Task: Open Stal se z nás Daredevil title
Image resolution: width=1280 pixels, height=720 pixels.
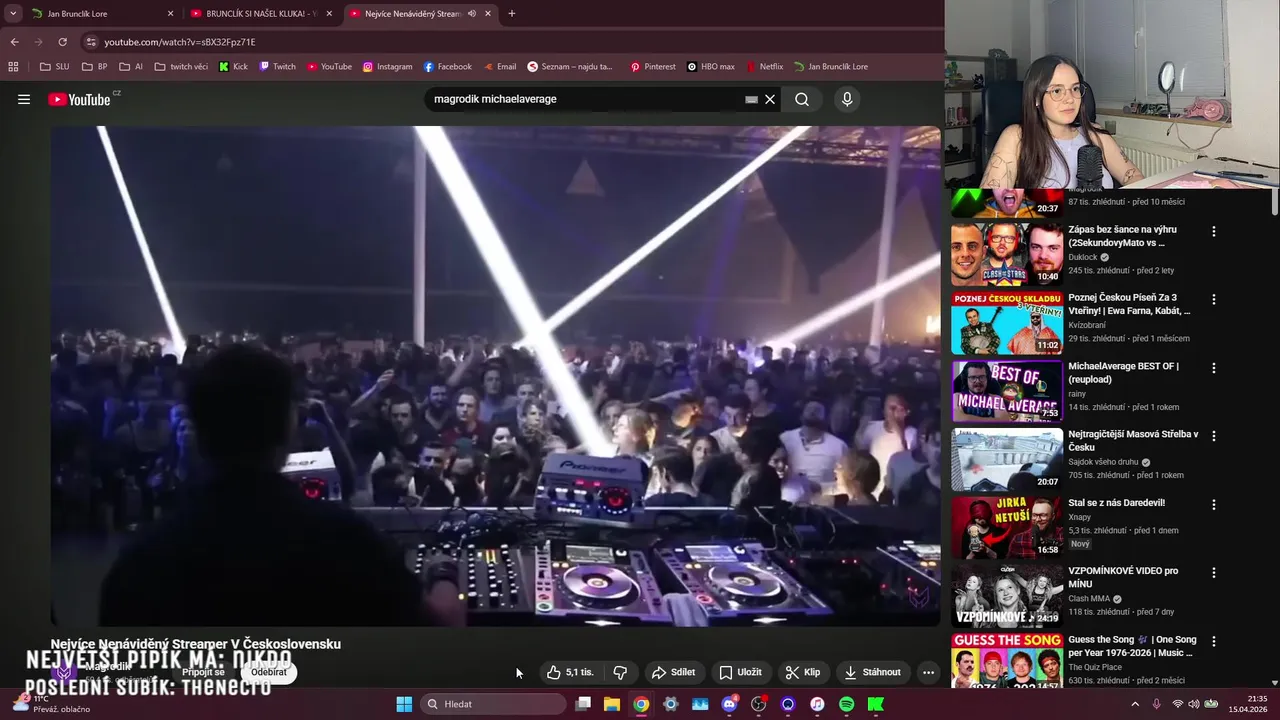Action: click(1116, 503)
